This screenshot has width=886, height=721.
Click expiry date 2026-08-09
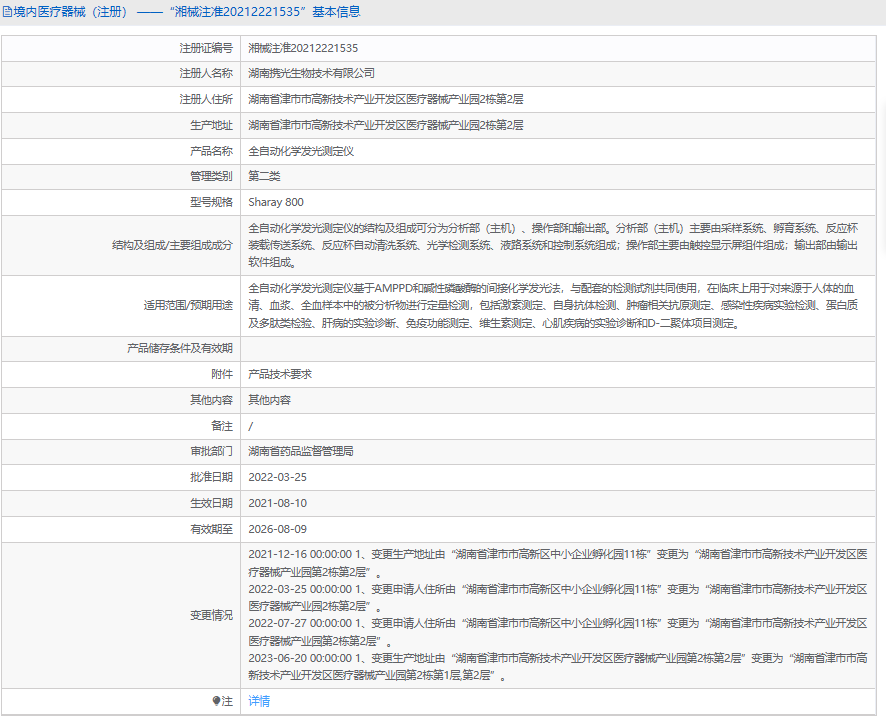277,529
